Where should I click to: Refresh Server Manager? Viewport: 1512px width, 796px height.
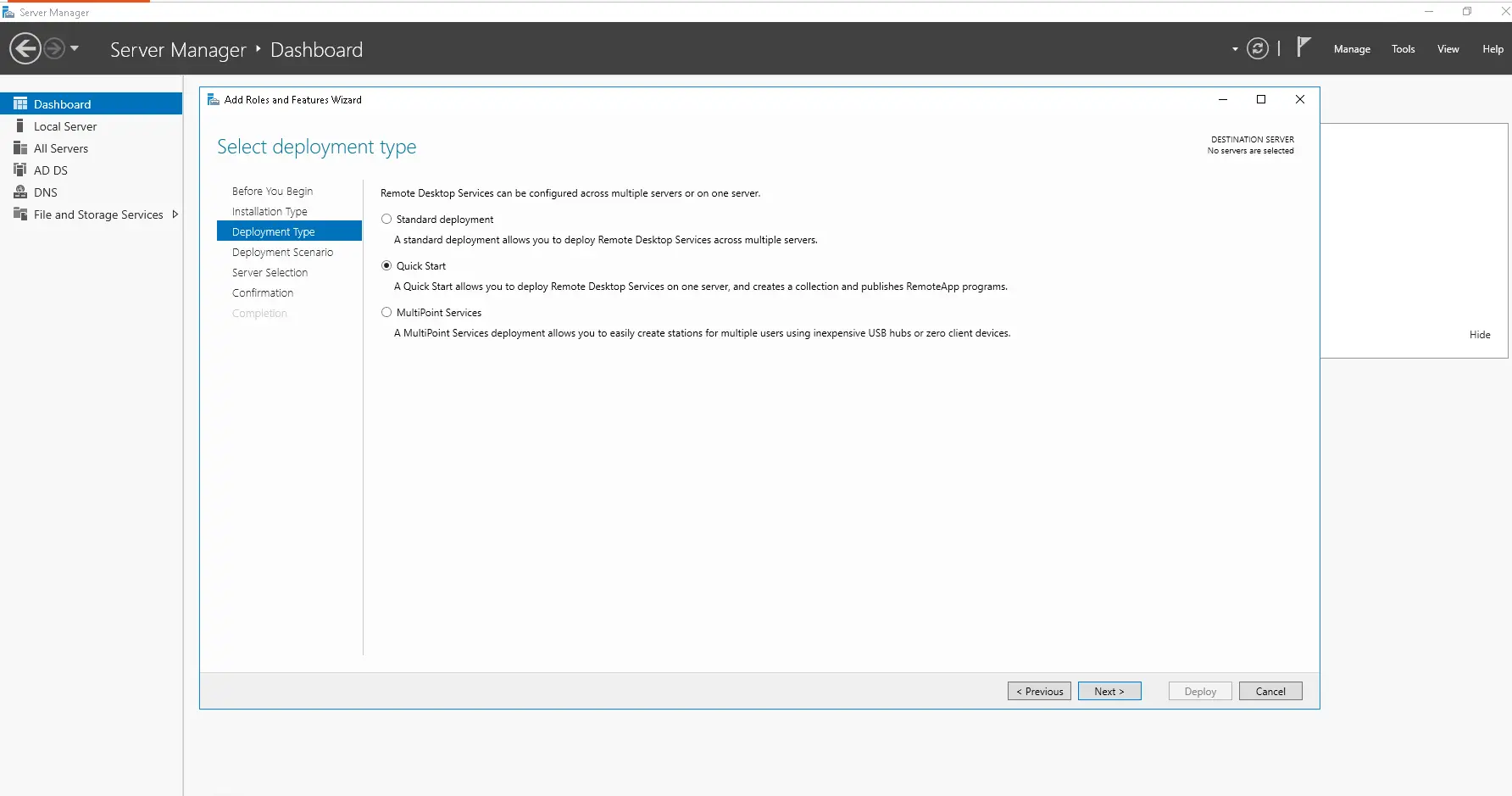point(1258,48)
